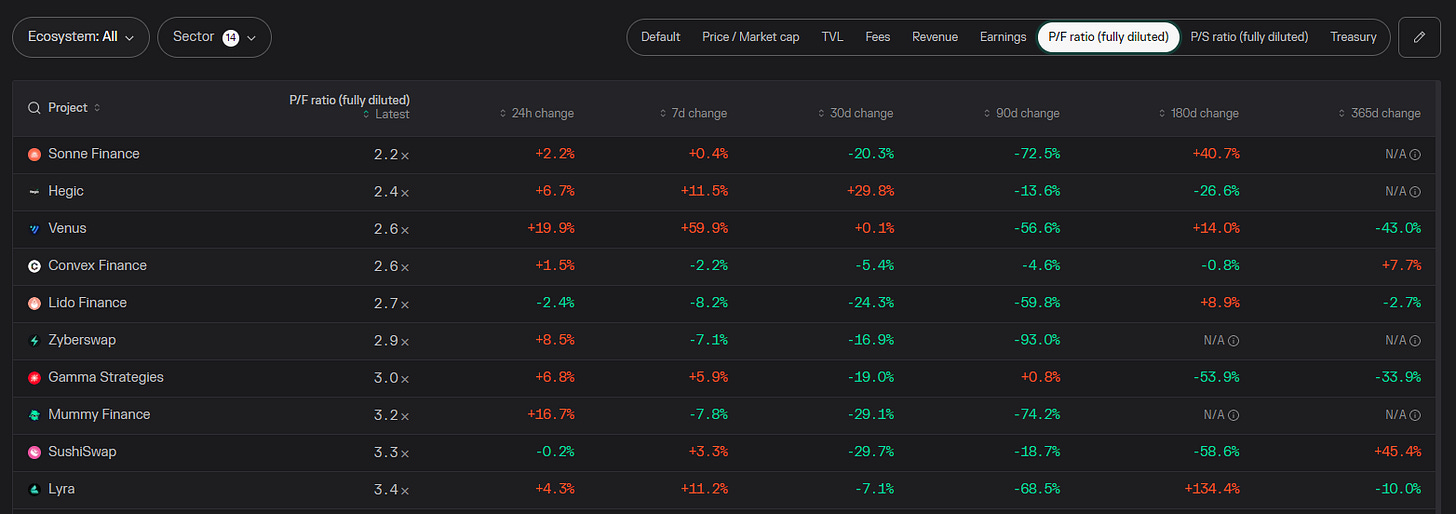Open the Hegic project link

click(x=66, y=191)
